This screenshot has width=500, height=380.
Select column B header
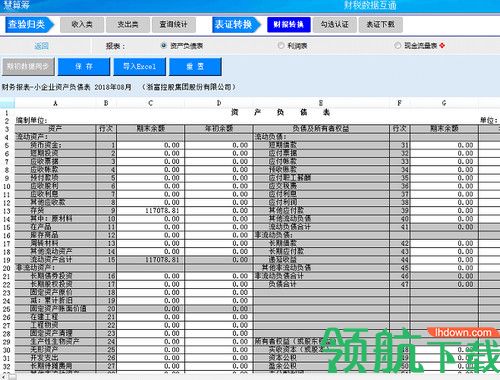point(106,103)
